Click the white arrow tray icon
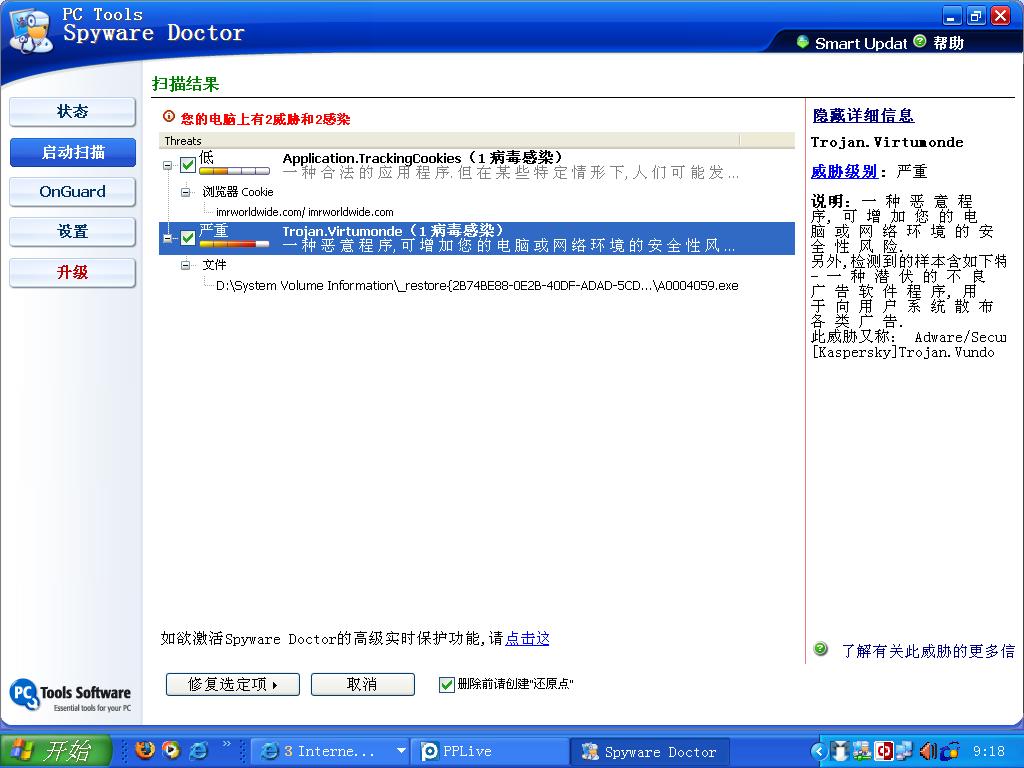The width and height of the screenshot is (1024, 768). click(x=840, y=751)
